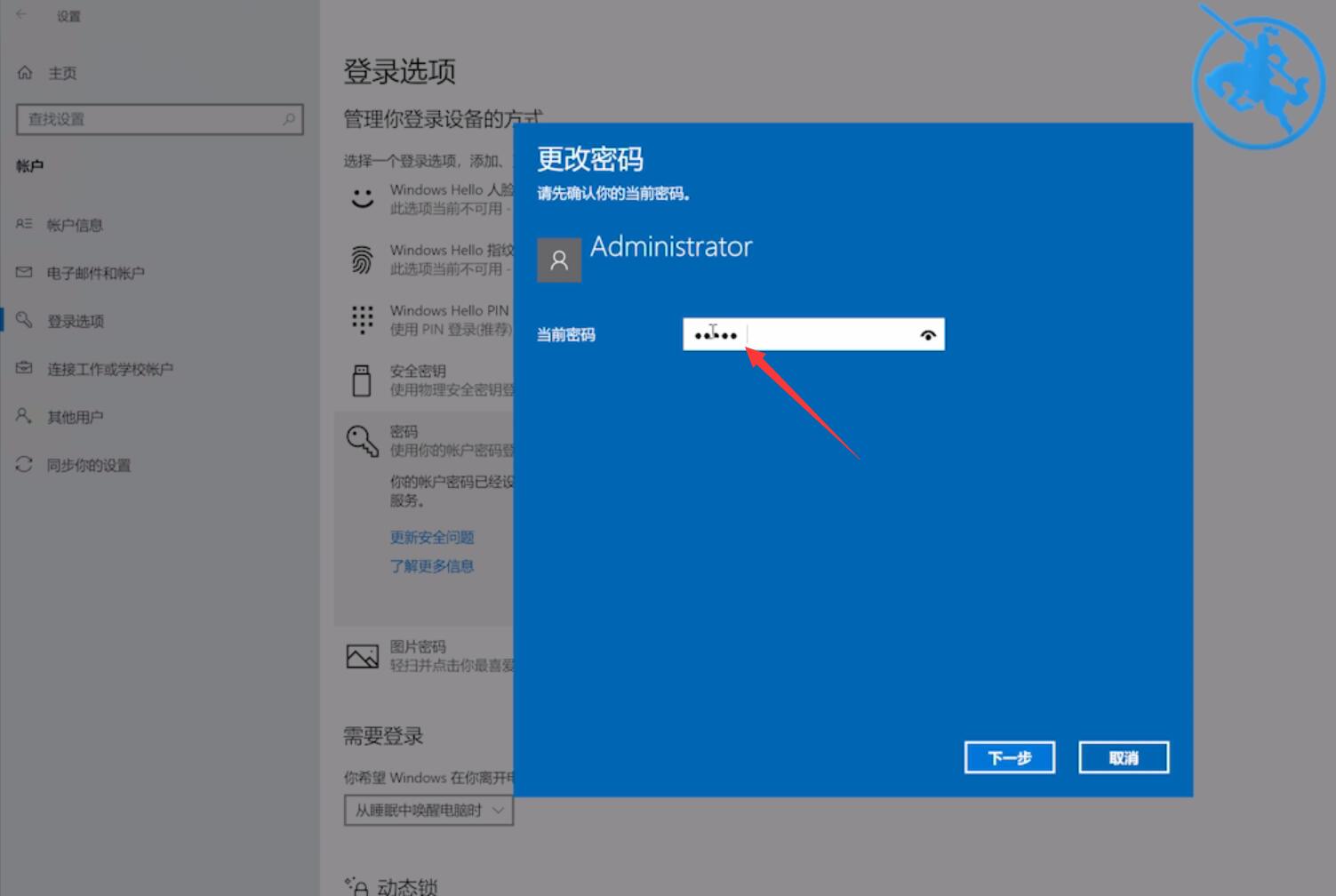This screenshot has height=896, width=1336.
Task: Select the 安全密钥 option text
Action: click(418, 371)
